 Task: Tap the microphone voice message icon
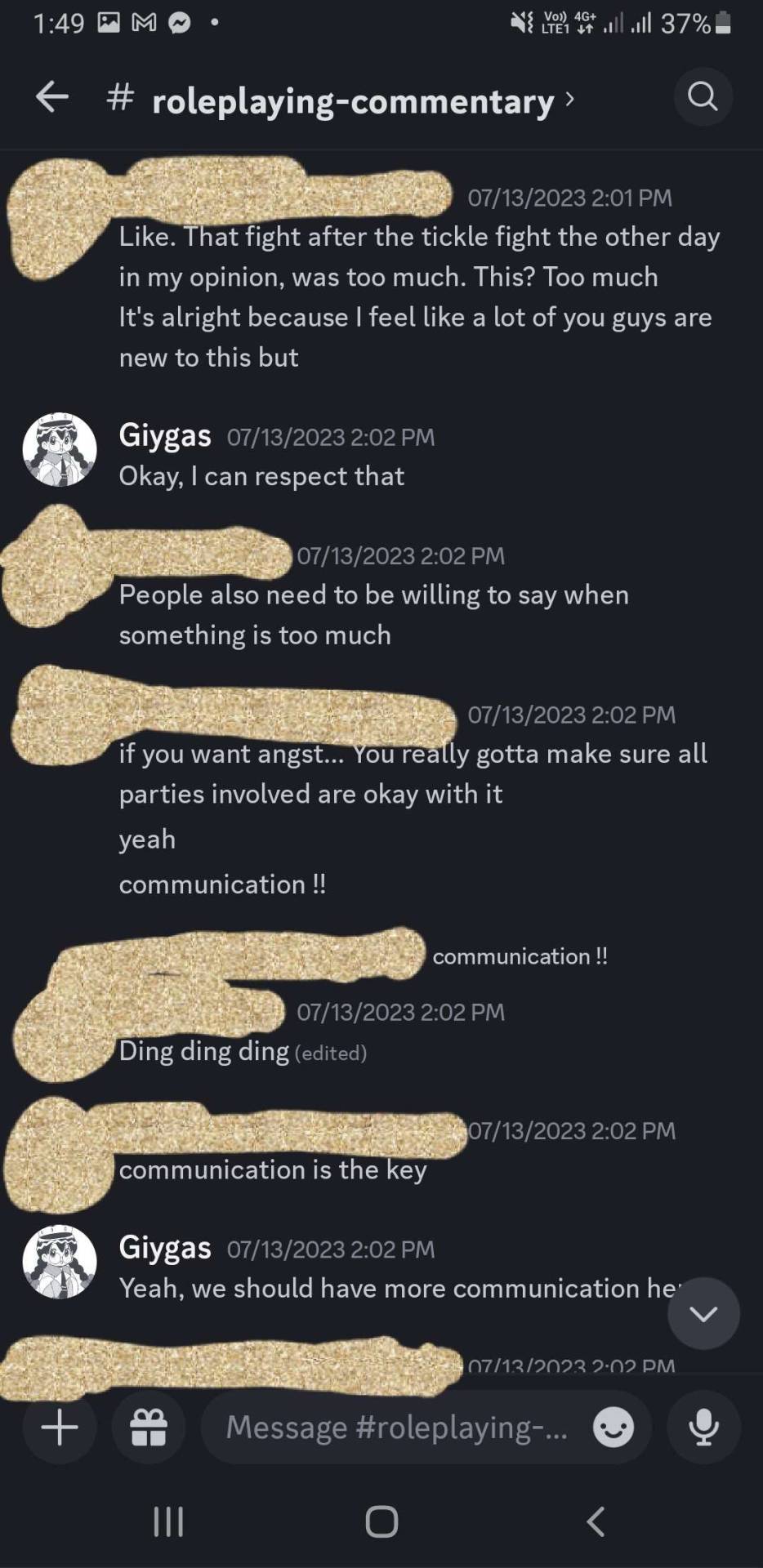[703, 1428]
